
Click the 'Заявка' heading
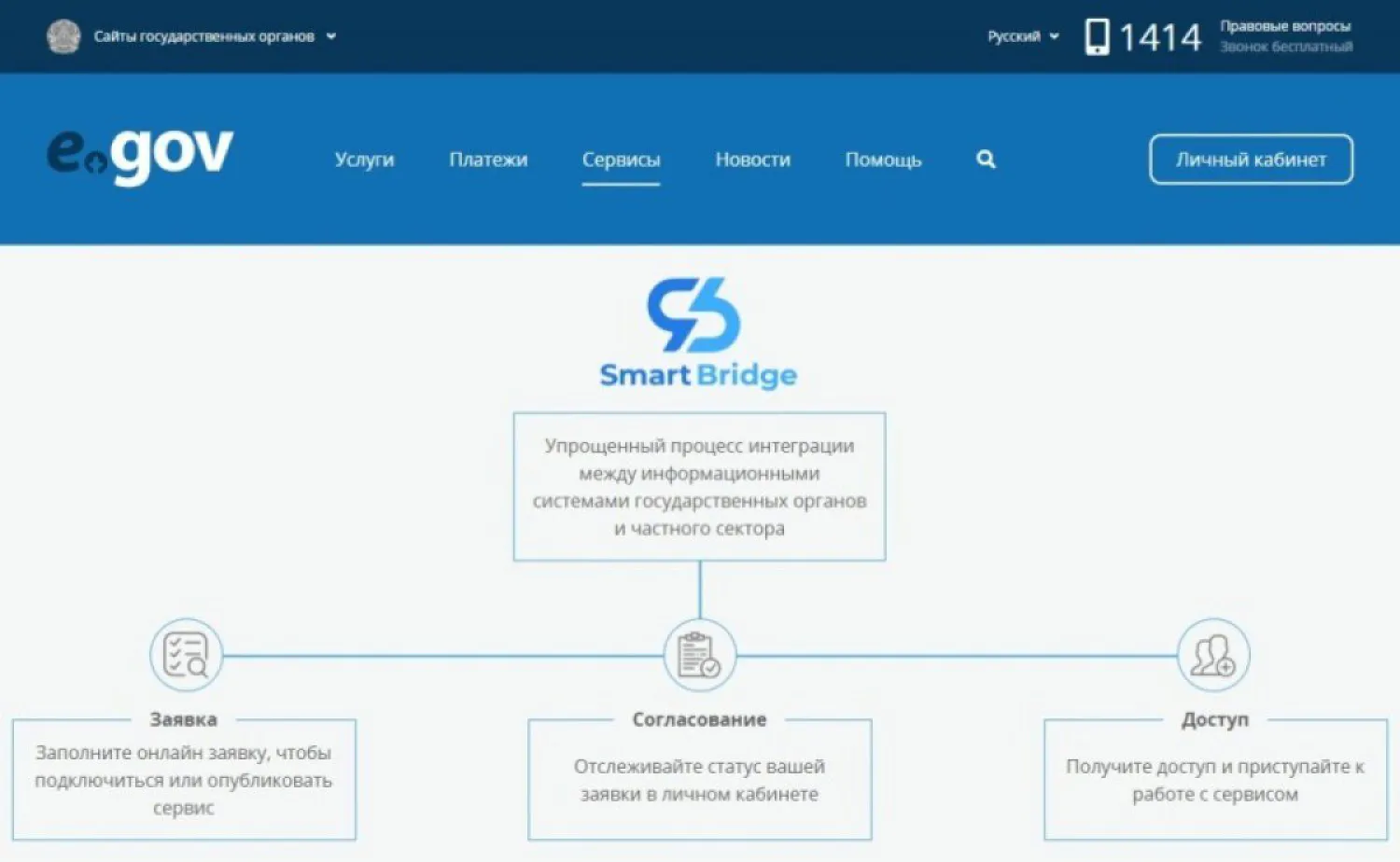pos(184,719)
